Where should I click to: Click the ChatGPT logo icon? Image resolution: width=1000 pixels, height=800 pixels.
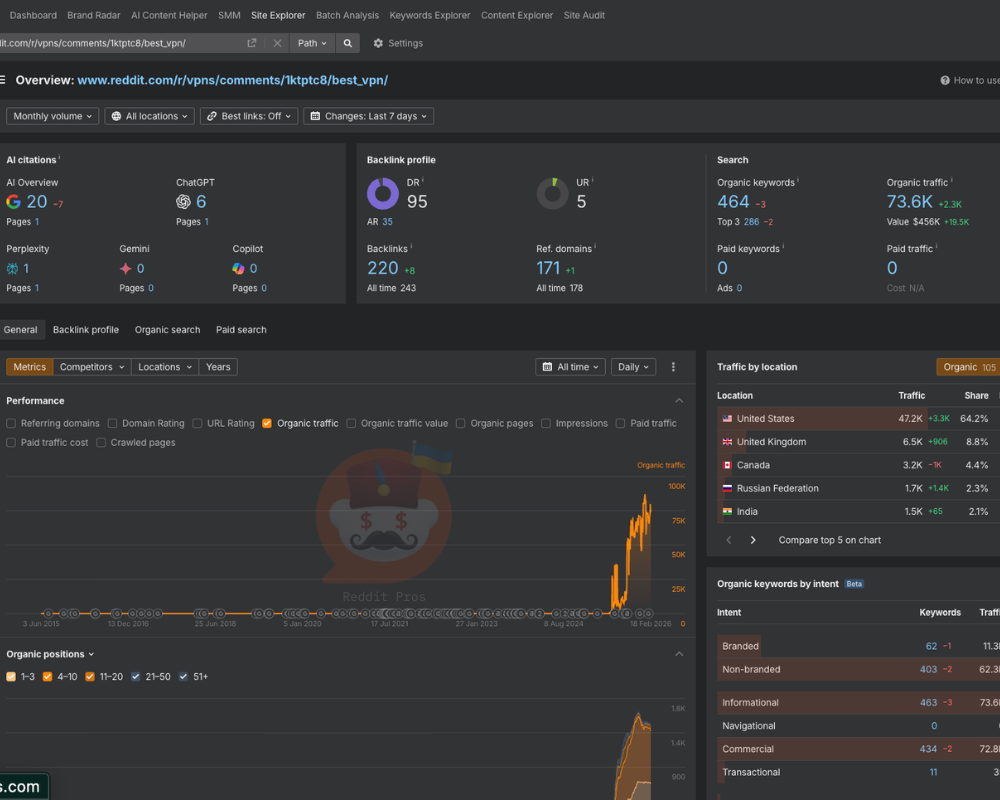(183, 202)
